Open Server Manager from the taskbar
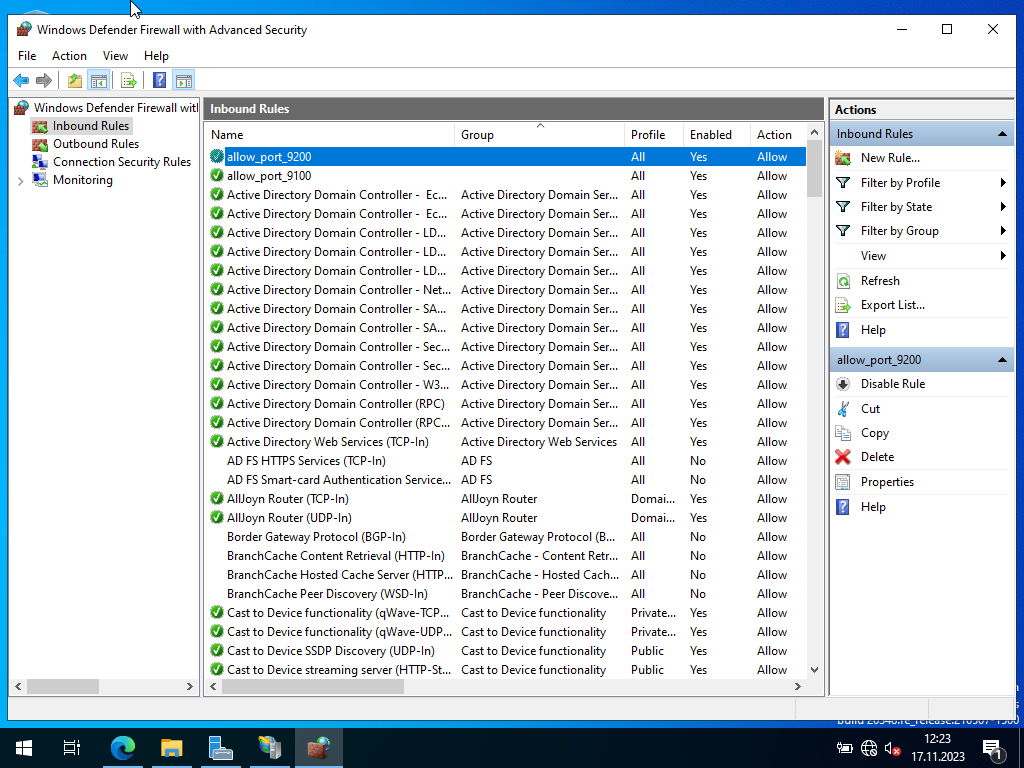Viewport: 1024px width, 768px height. tap(220, 748)
